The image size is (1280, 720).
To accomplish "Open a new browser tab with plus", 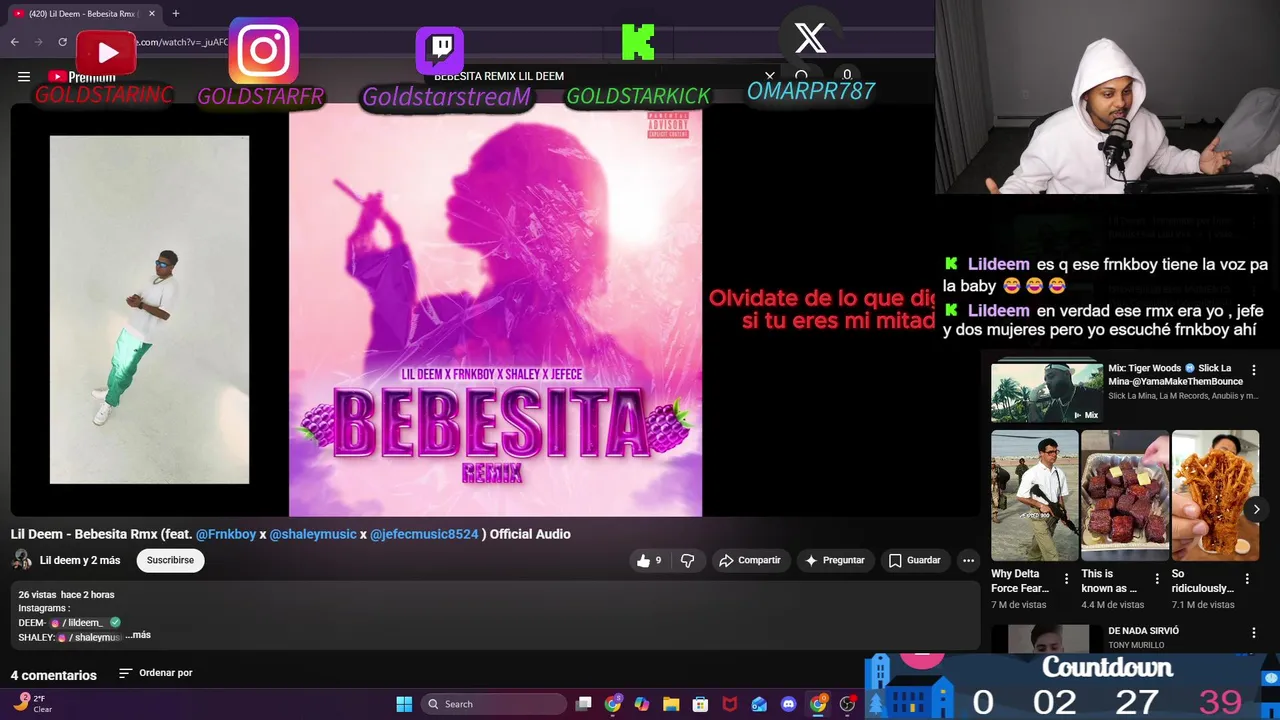I will (x=176, y=13).
